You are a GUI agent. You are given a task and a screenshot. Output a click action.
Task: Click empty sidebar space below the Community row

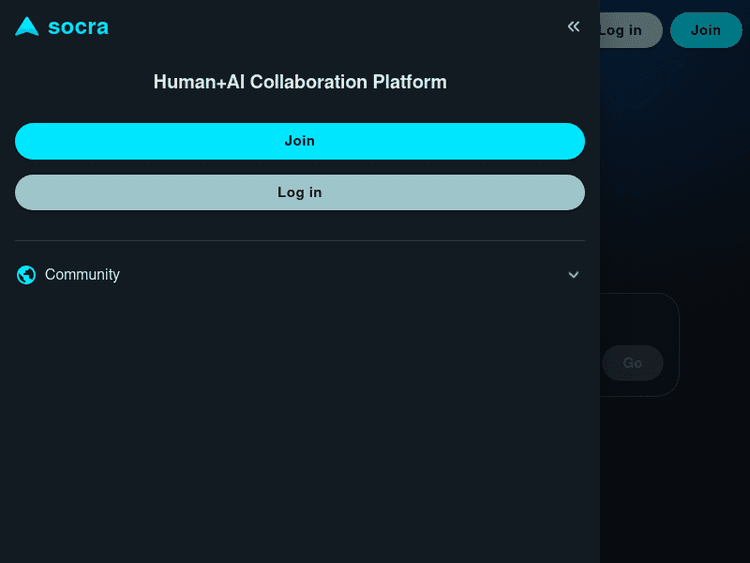(300, 420)
